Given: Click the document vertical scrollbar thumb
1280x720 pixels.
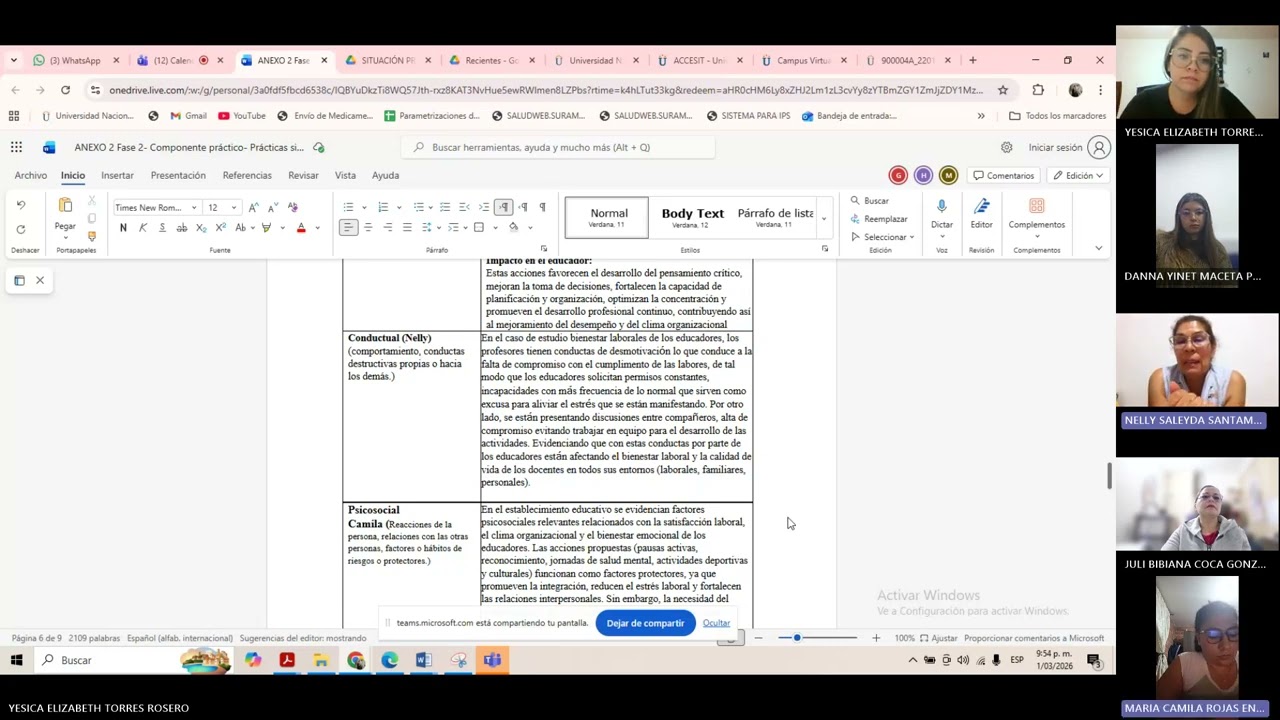Looking at the screenshot, I should 1108,477.
